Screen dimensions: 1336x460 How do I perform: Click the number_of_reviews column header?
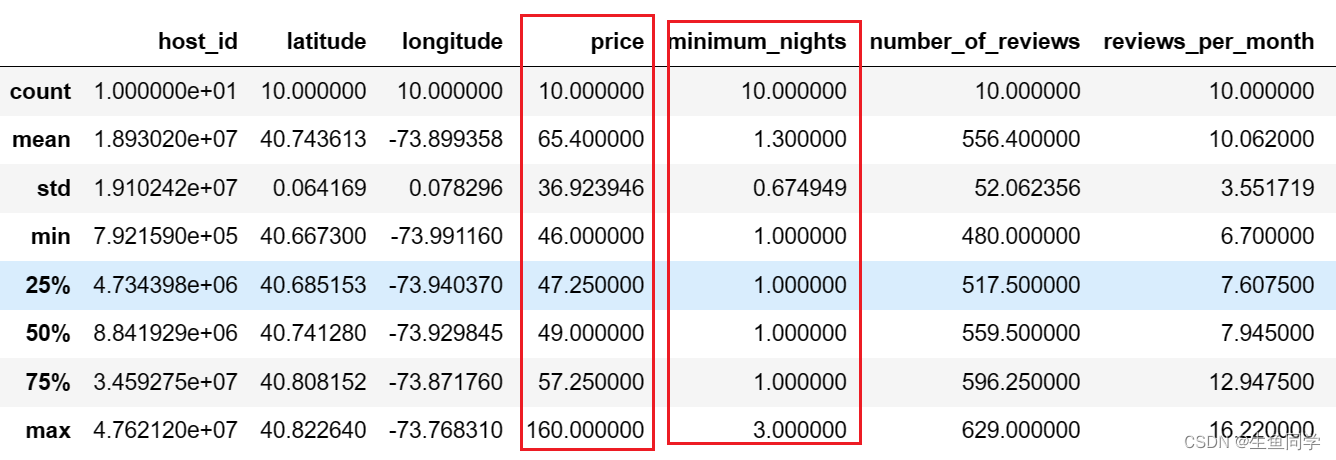click(975, 42)
